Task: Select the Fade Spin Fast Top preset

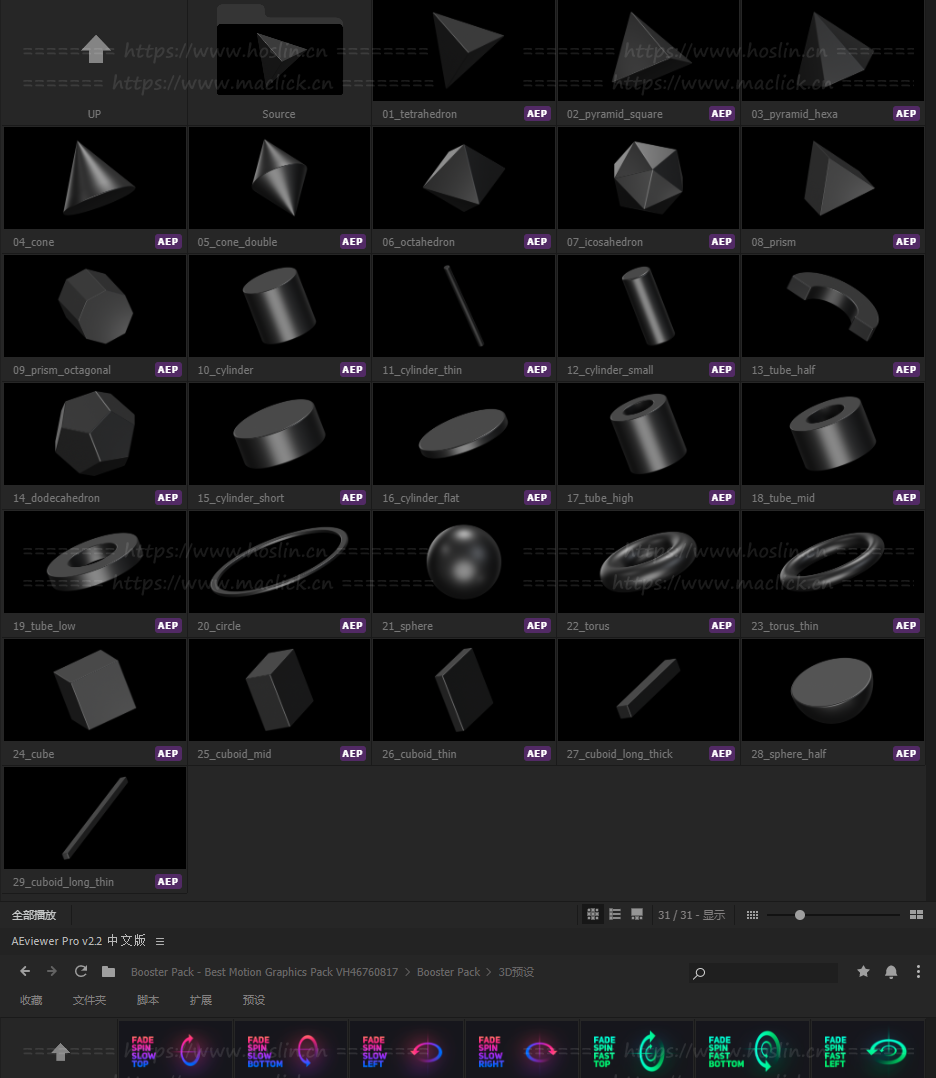Action: [638, 1050]
